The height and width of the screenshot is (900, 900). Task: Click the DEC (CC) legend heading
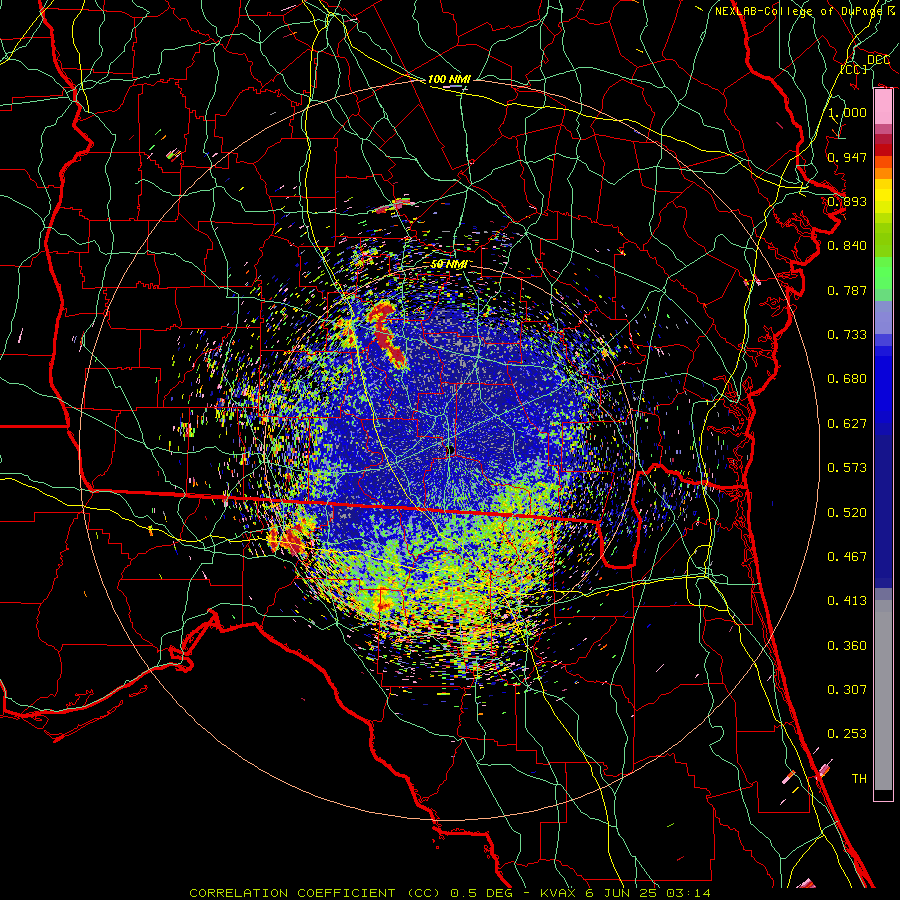coord(866,64)
